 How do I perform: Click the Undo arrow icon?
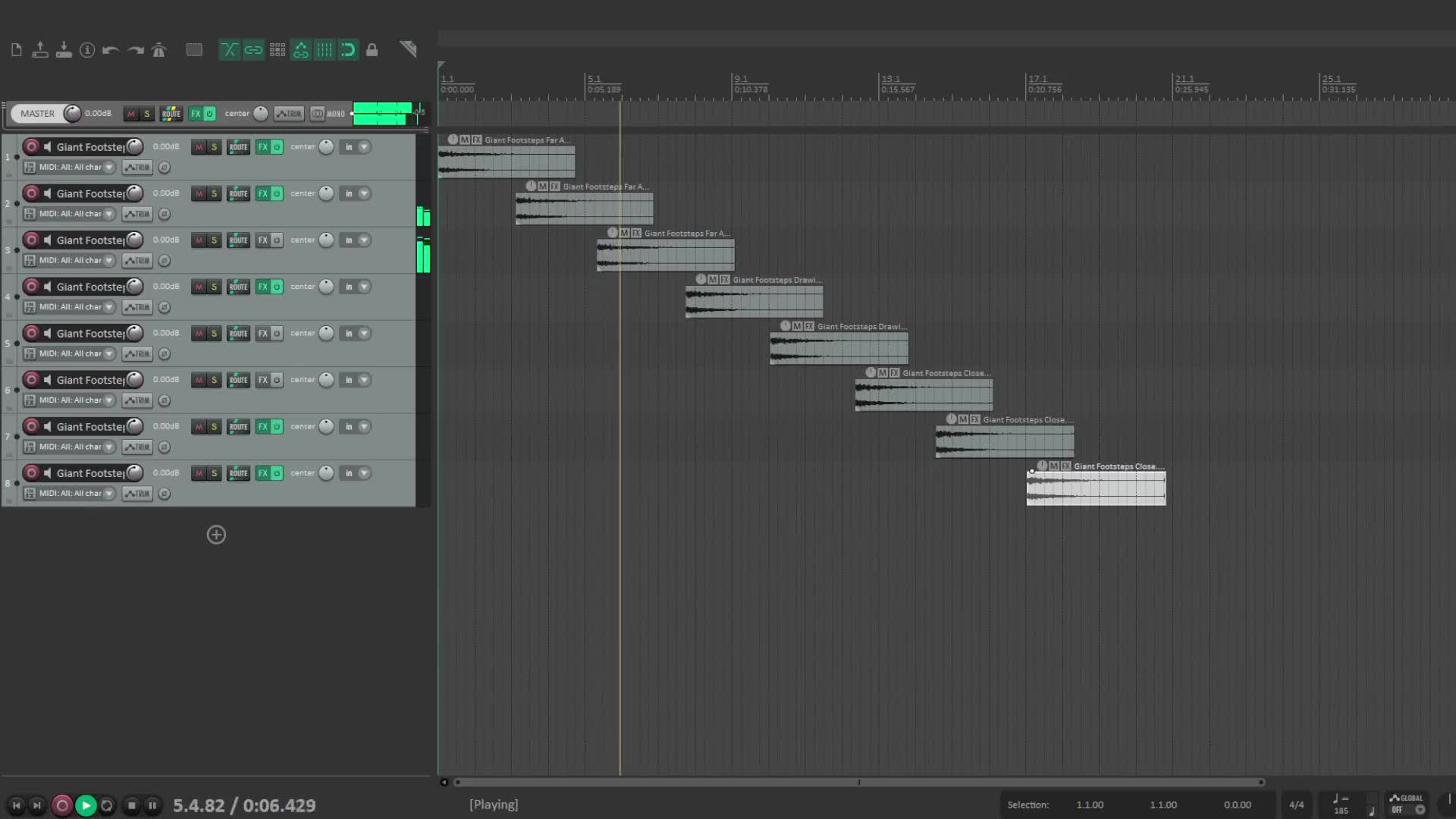(111, 50)
